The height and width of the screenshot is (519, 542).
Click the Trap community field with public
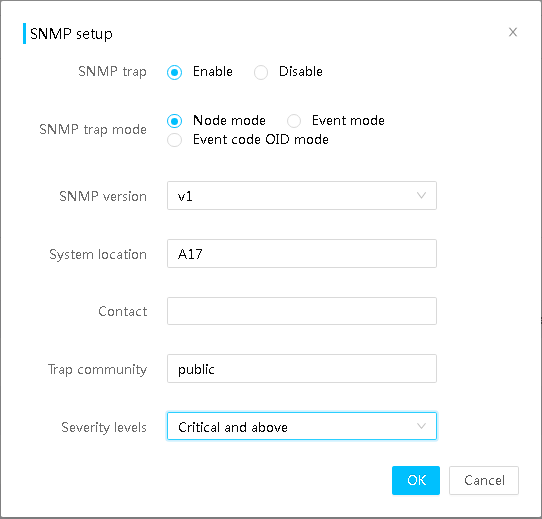coord(302,369)
